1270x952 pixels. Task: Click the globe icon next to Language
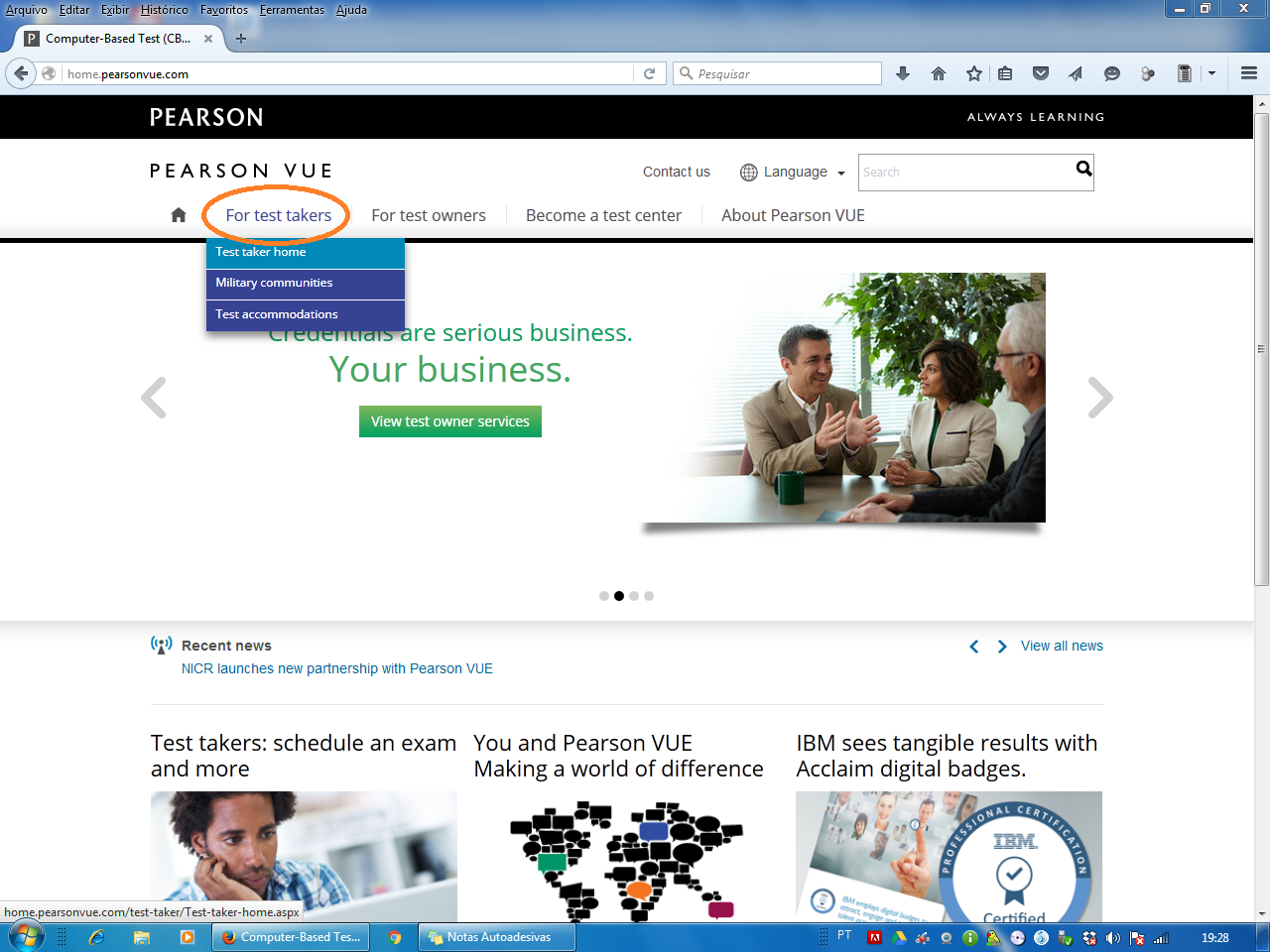point(749,173)
